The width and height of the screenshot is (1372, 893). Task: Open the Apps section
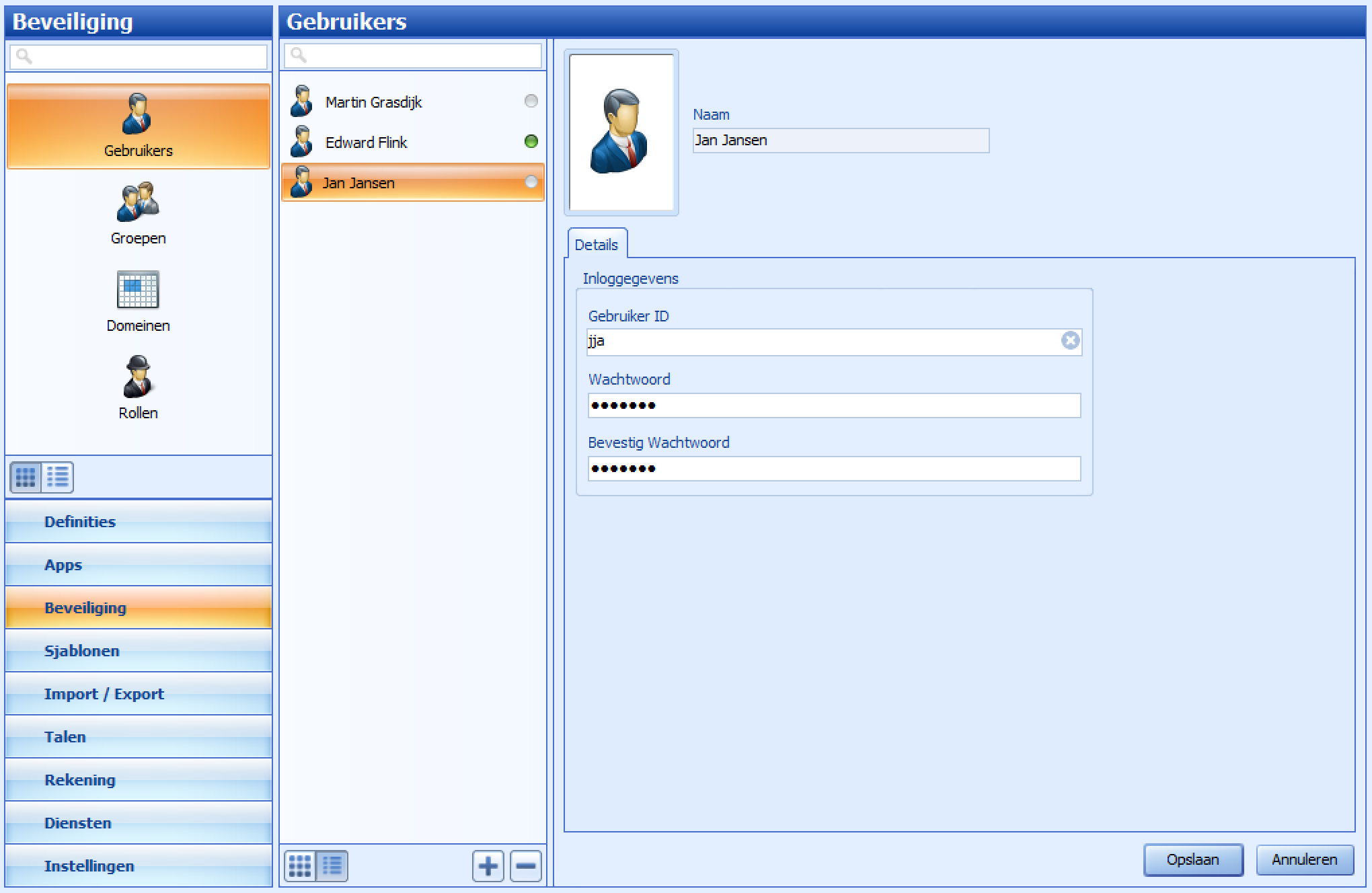tap(138, 565)
